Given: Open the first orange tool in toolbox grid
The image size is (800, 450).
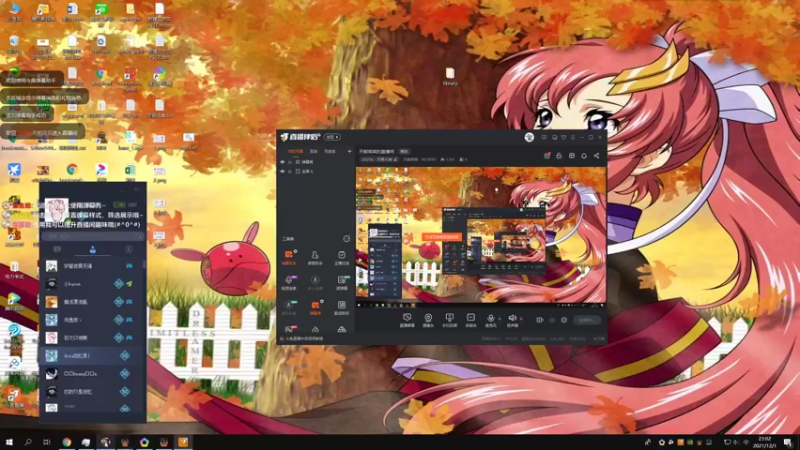Looking at the screenshot, I should [289, 257].
